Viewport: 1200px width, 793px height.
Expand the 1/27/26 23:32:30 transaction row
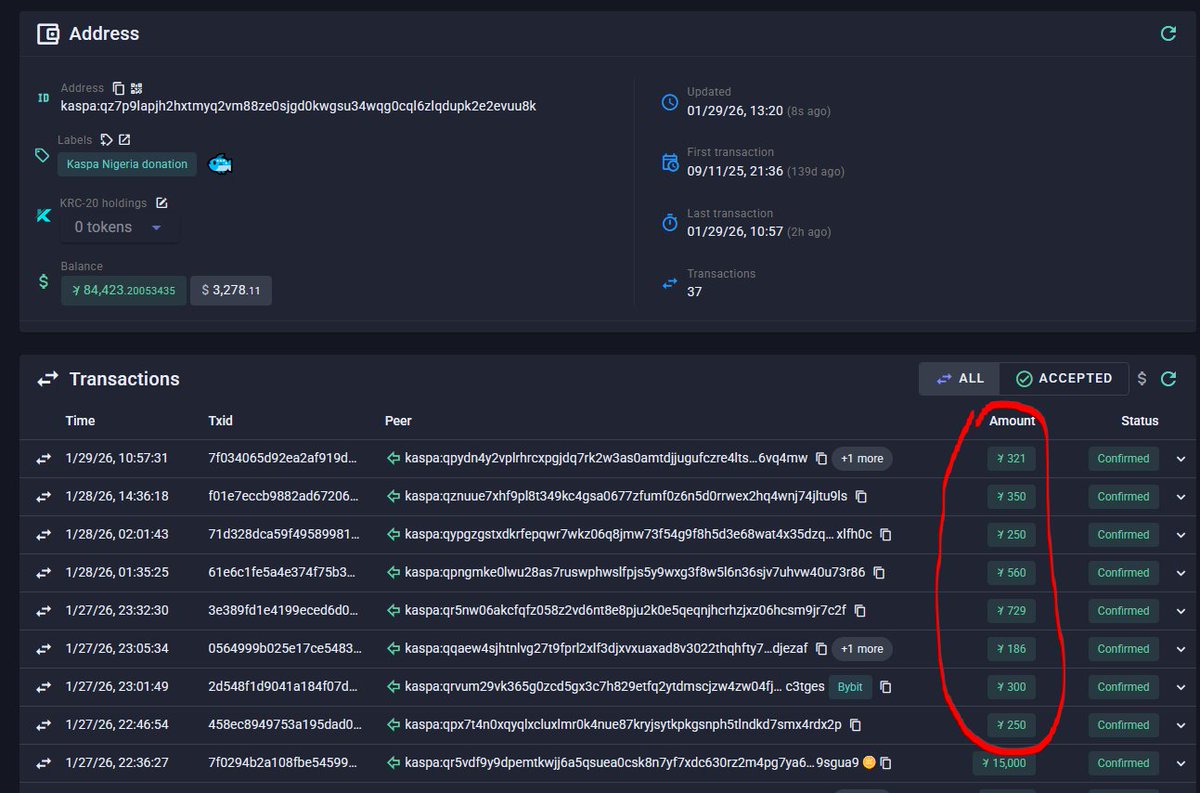click(x=1182, y=611)
